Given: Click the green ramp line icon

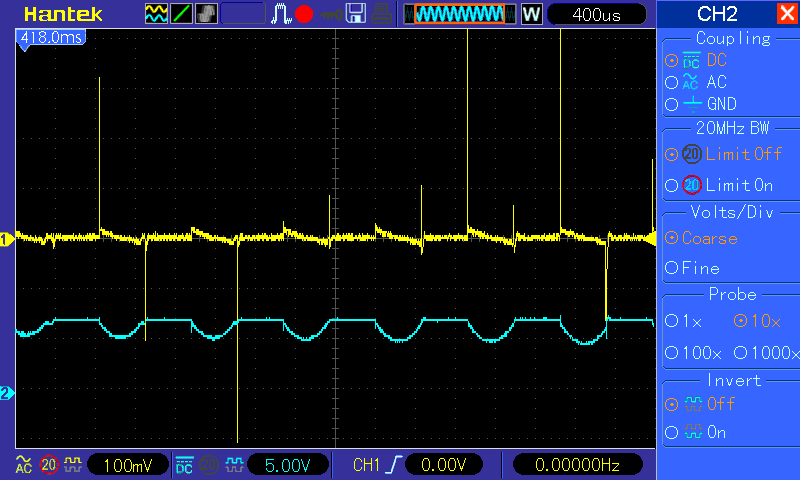Looking at the screenshot, I should pyautogui.click(x=181, y=14).
